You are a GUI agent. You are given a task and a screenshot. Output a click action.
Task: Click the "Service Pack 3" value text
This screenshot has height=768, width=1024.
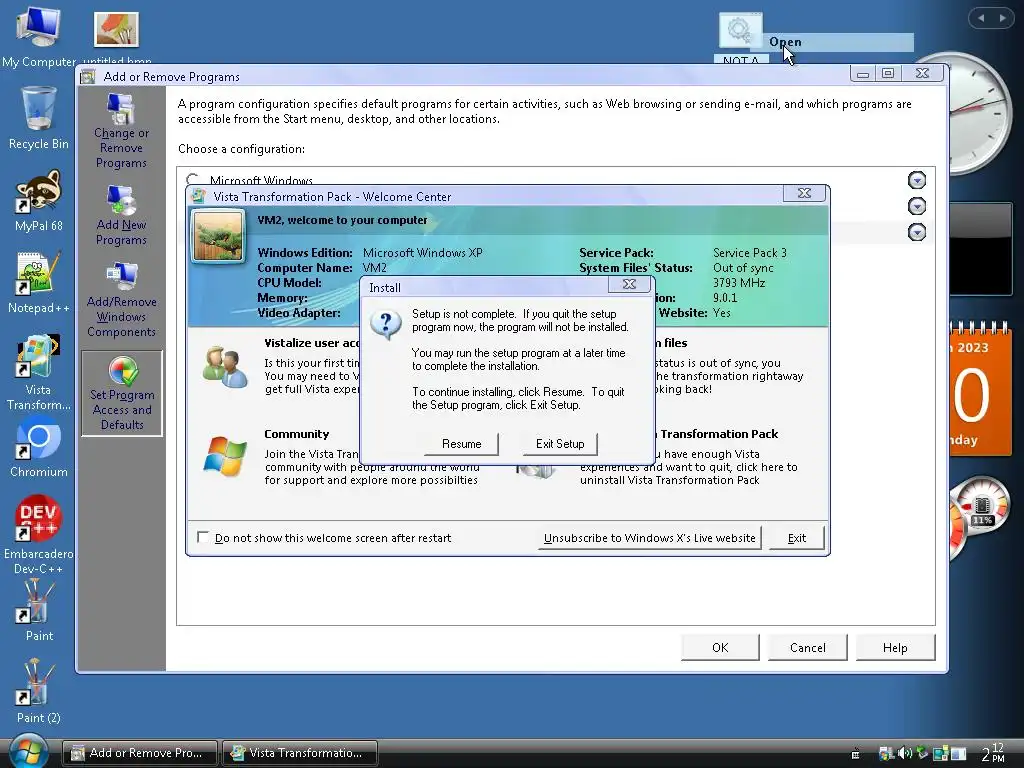(750, 253)
